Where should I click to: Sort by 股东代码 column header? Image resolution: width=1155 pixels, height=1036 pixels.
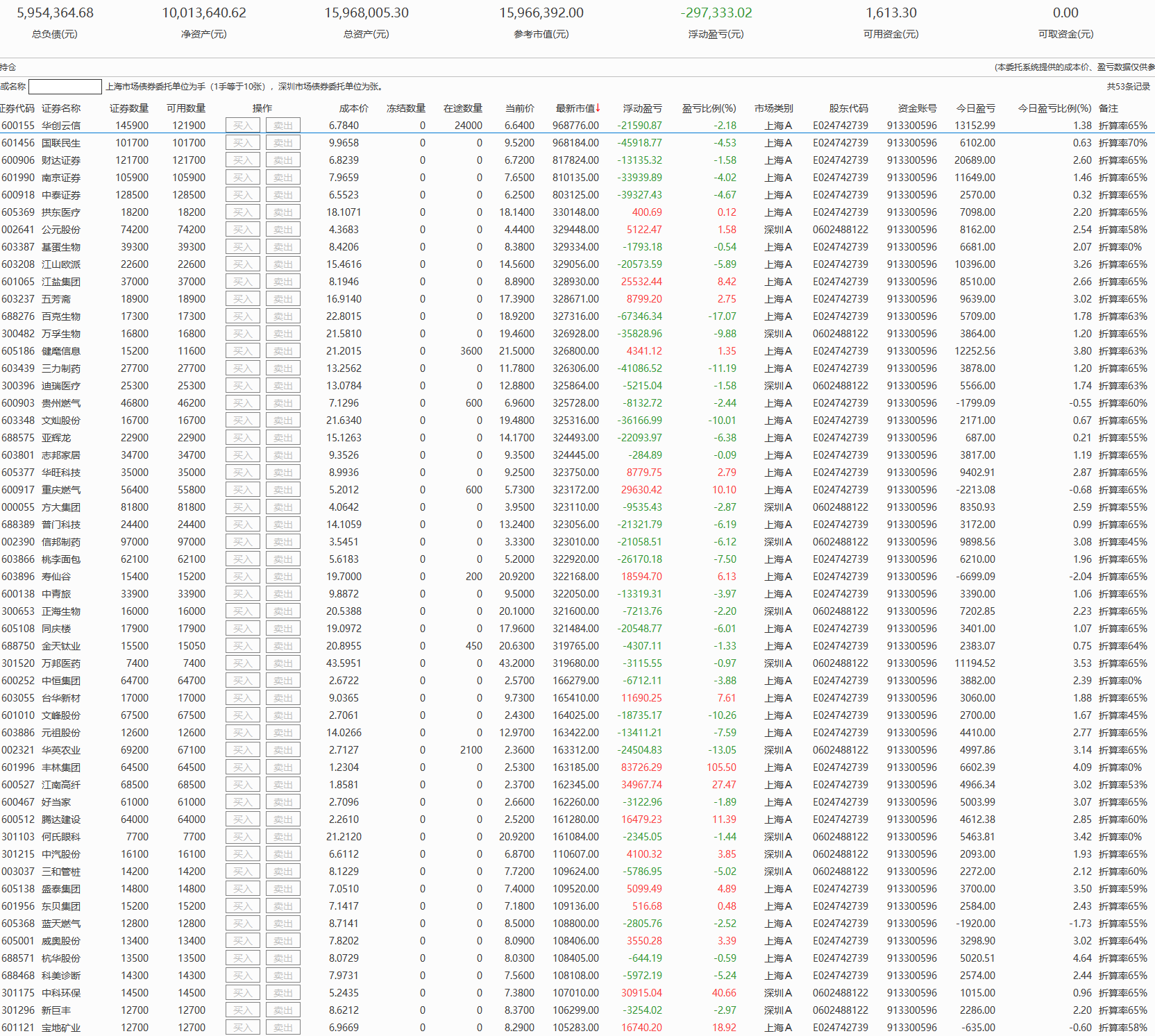coord(849,108)
